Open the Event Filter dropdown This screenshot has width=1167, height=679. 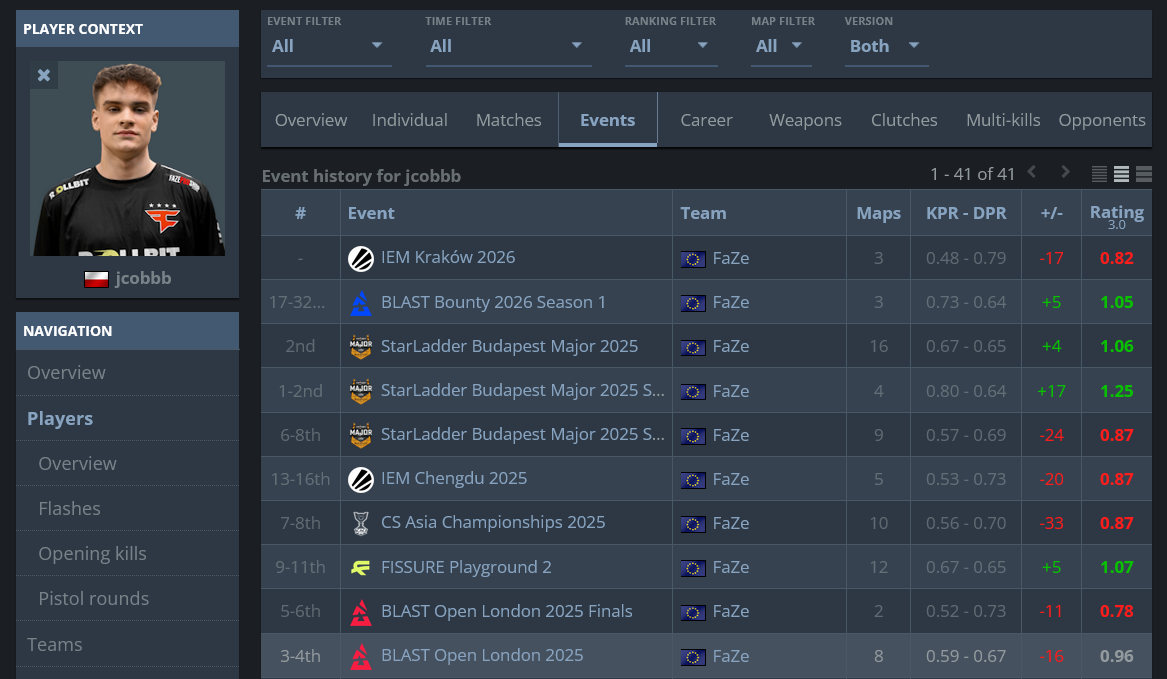click(x=328, y=46)
